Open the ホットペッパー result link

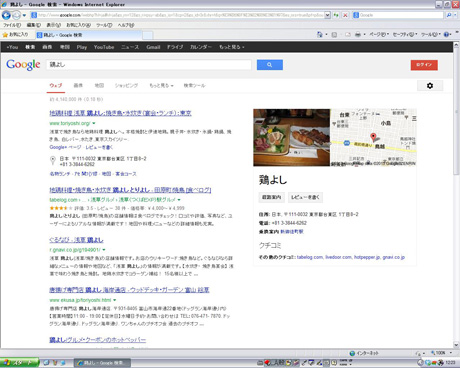click(x=98, y=340)
